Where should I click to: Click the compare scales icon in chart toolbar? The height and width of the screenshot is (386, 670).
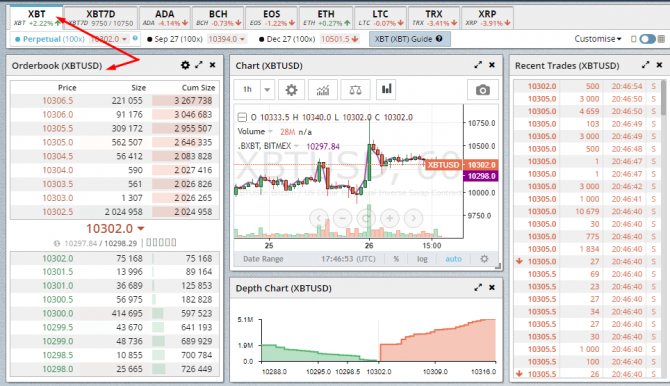356,89
